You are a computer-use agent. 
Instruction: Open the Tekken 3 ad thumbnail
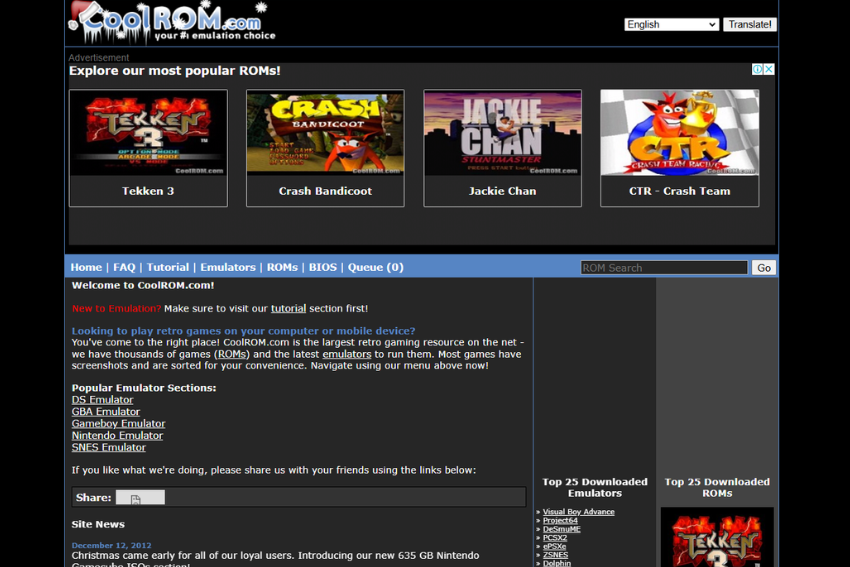point(148,133)
